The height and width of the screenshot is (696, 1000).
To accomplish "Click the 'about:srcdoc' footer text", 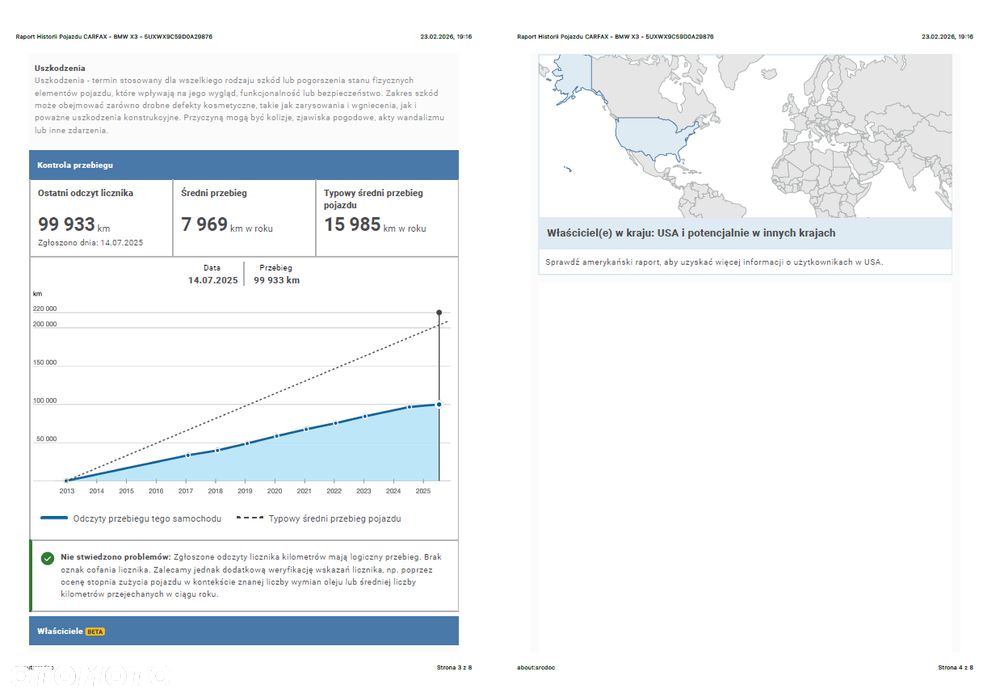I will coord(536,668).
